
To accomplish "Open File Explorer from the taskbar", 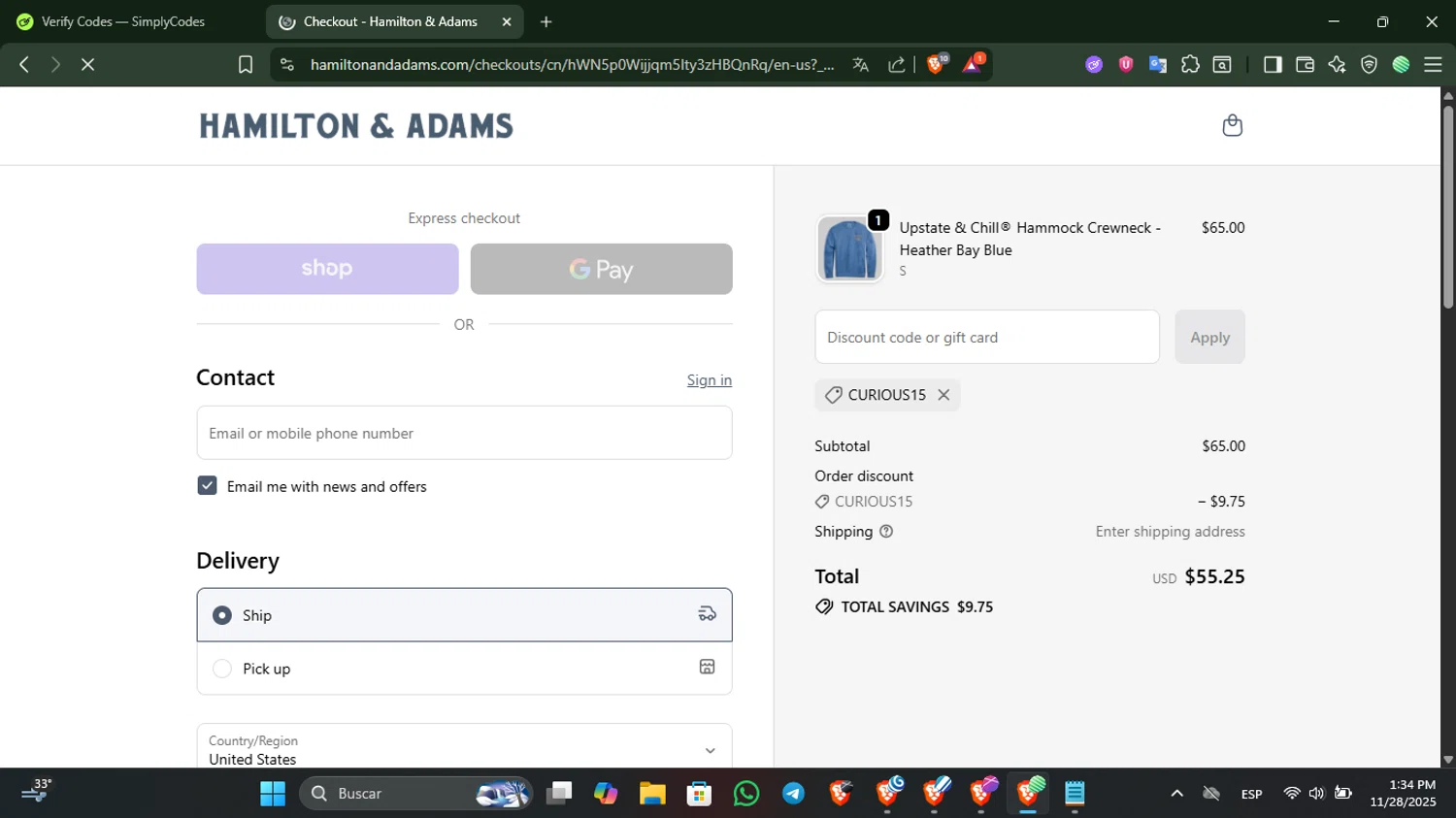I will point(652,794).
